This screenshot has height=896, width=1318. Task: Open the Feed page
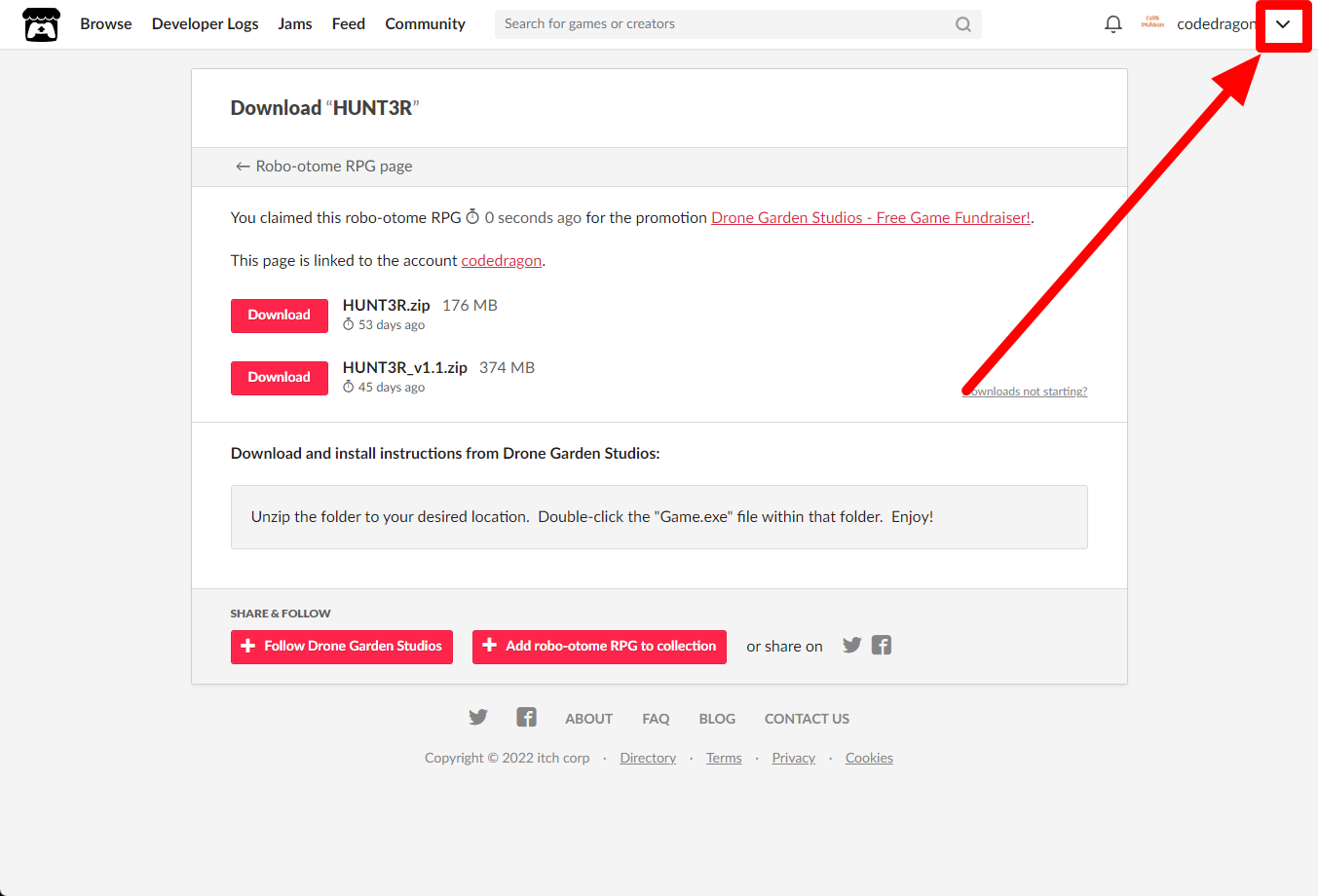point(349,24)
